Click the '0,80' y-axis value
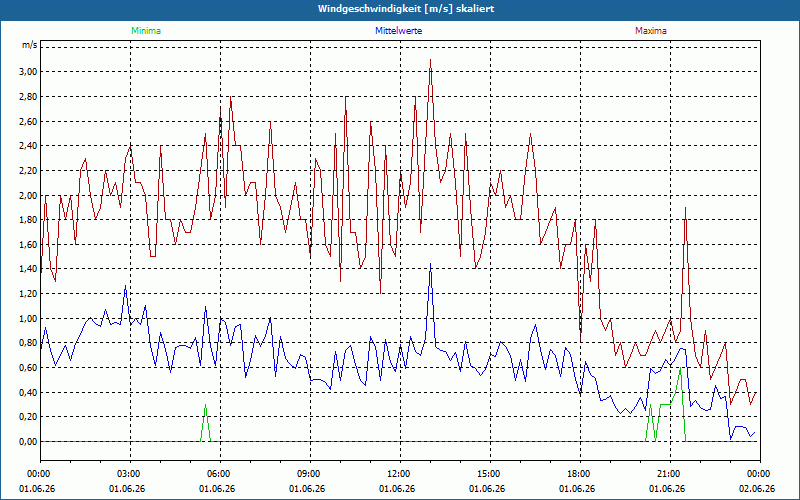The image size is (800, 500). [x=28, y=343]
